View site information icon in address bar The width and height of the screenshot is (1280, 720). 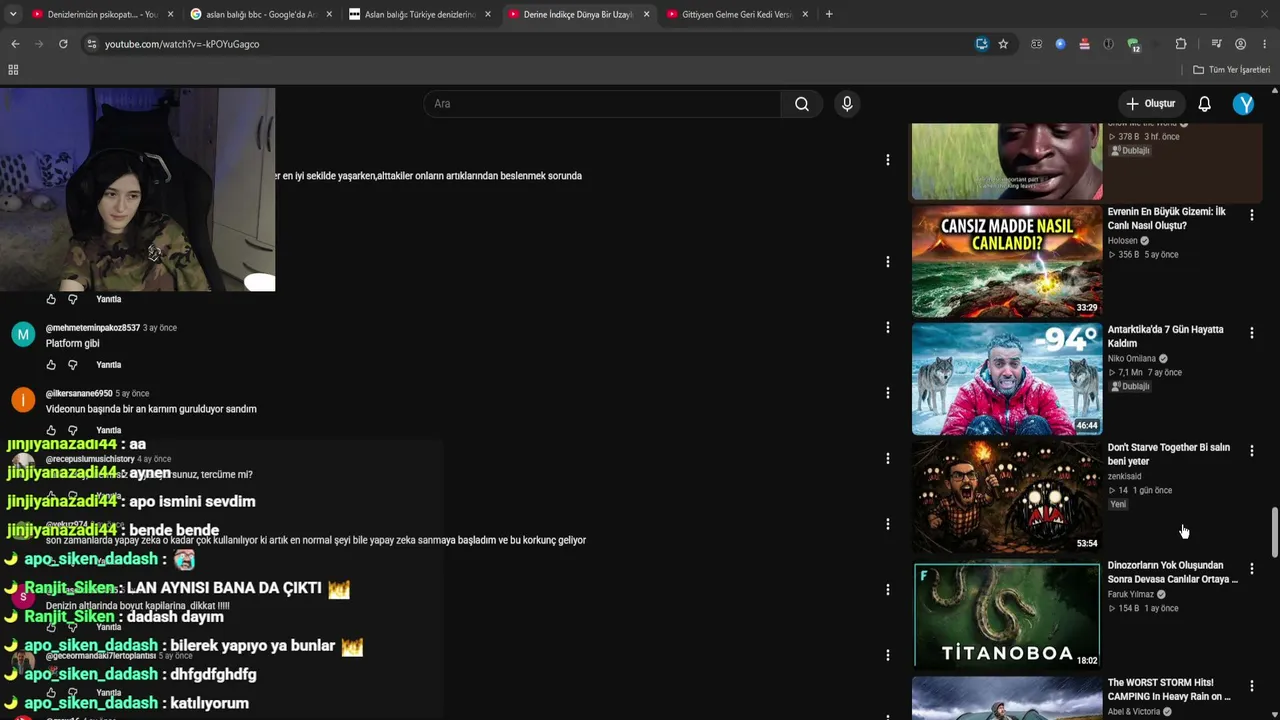[x=91, y=44]
